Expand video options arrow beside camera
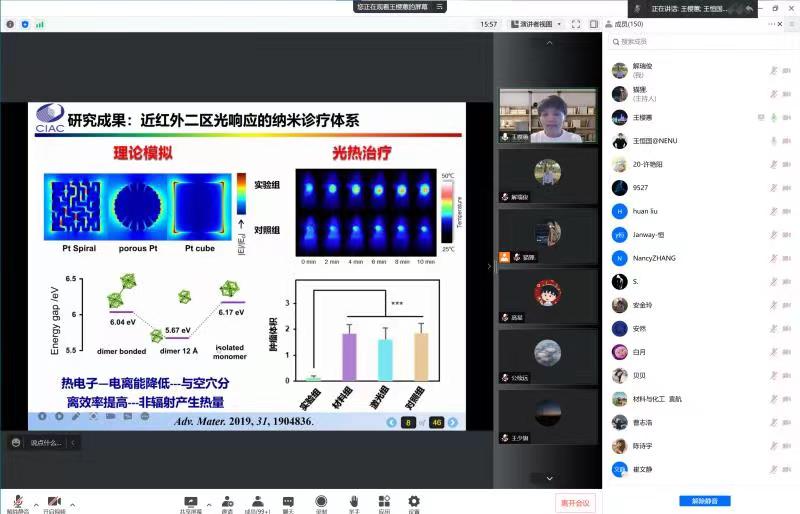 click(x=72, y=501)
